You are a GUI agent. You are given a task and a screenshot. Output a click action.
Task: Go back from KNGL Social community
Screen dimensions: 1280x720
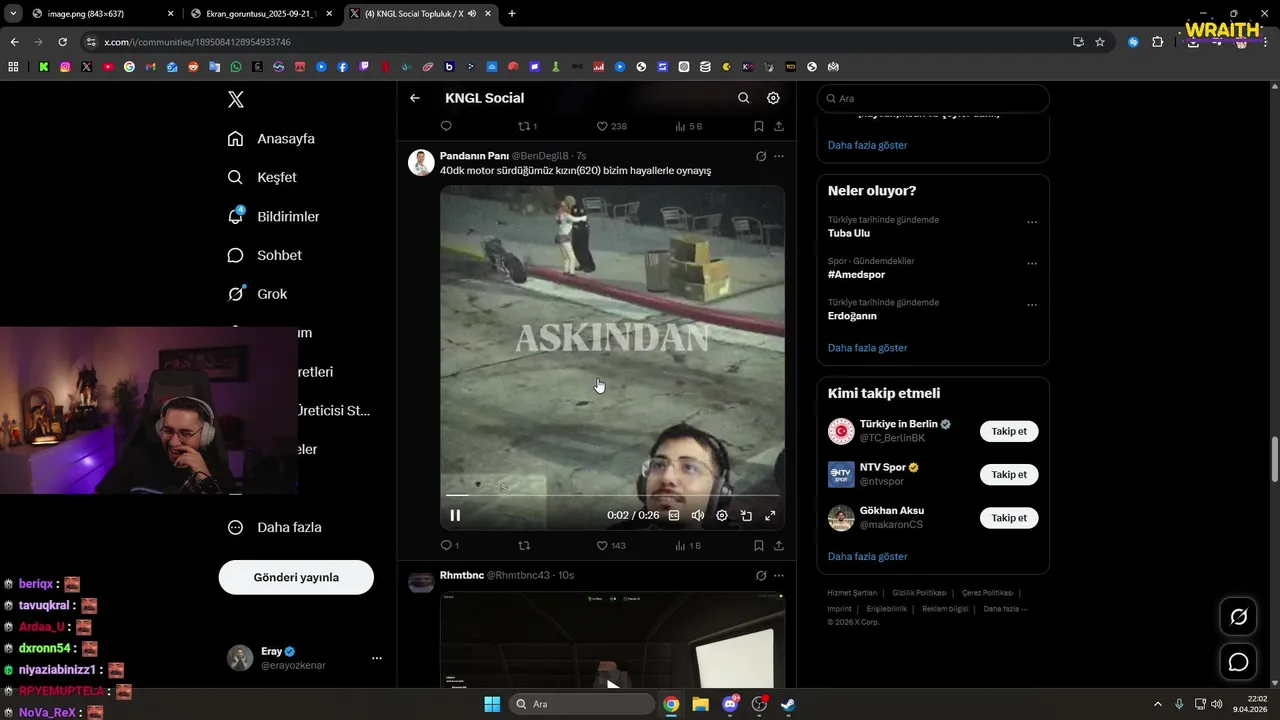tap(415, 98)
